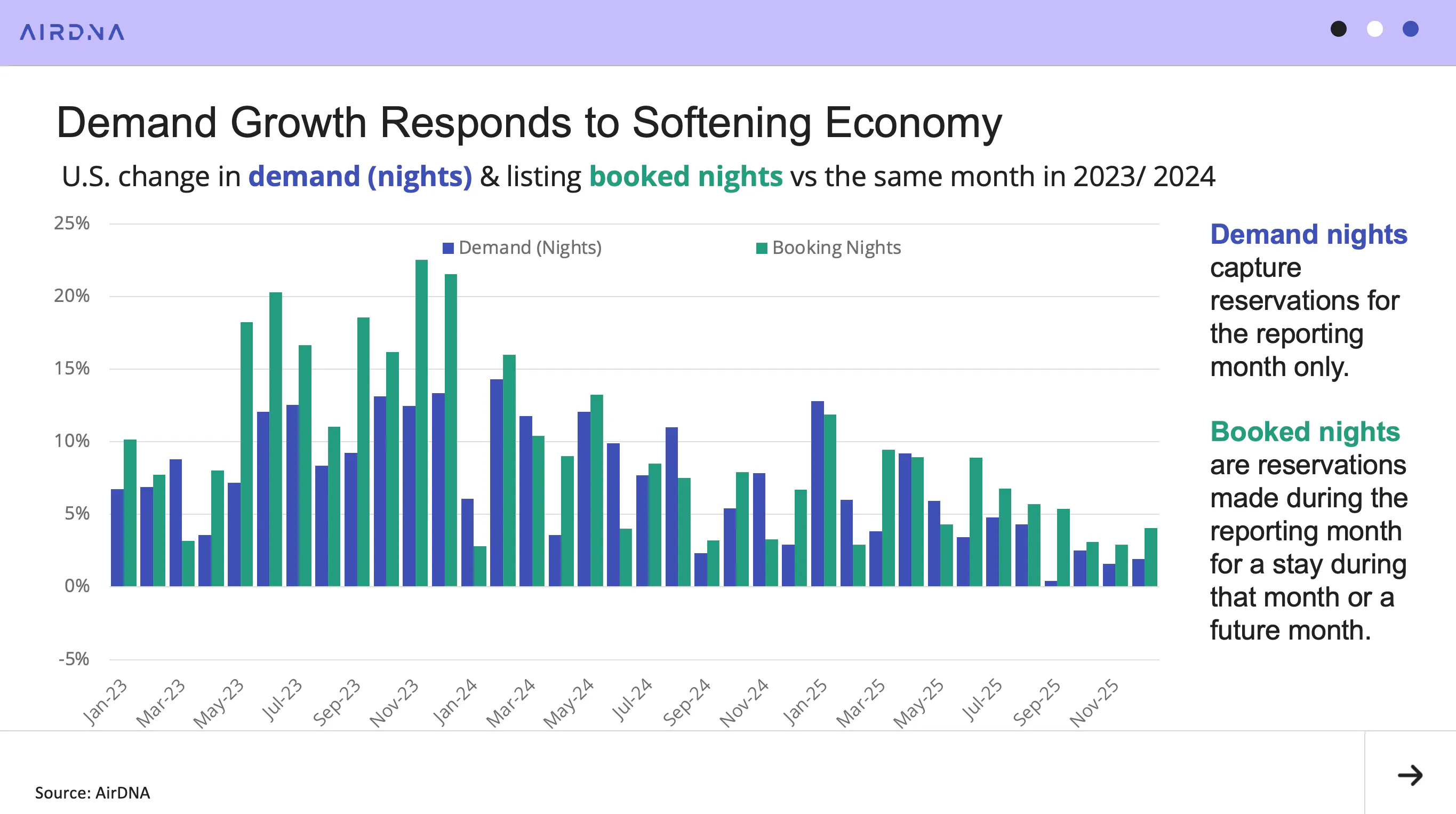This screenshot has width=1456, height=814.
Task: Click the 25% y-axis label
Action: [72, 224]
